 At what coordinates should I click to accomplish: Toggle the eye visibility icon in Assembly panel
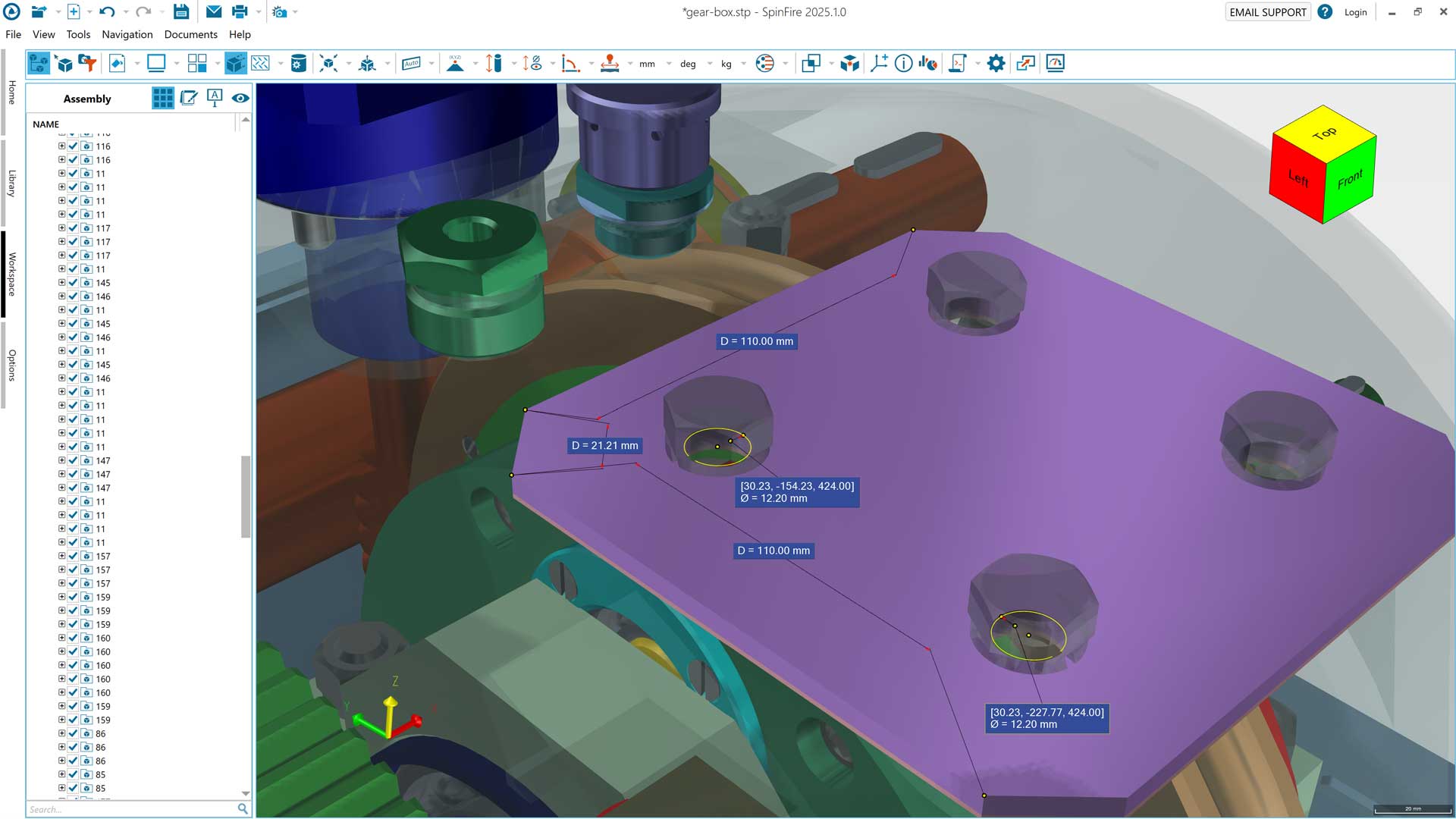coord(240,98)
